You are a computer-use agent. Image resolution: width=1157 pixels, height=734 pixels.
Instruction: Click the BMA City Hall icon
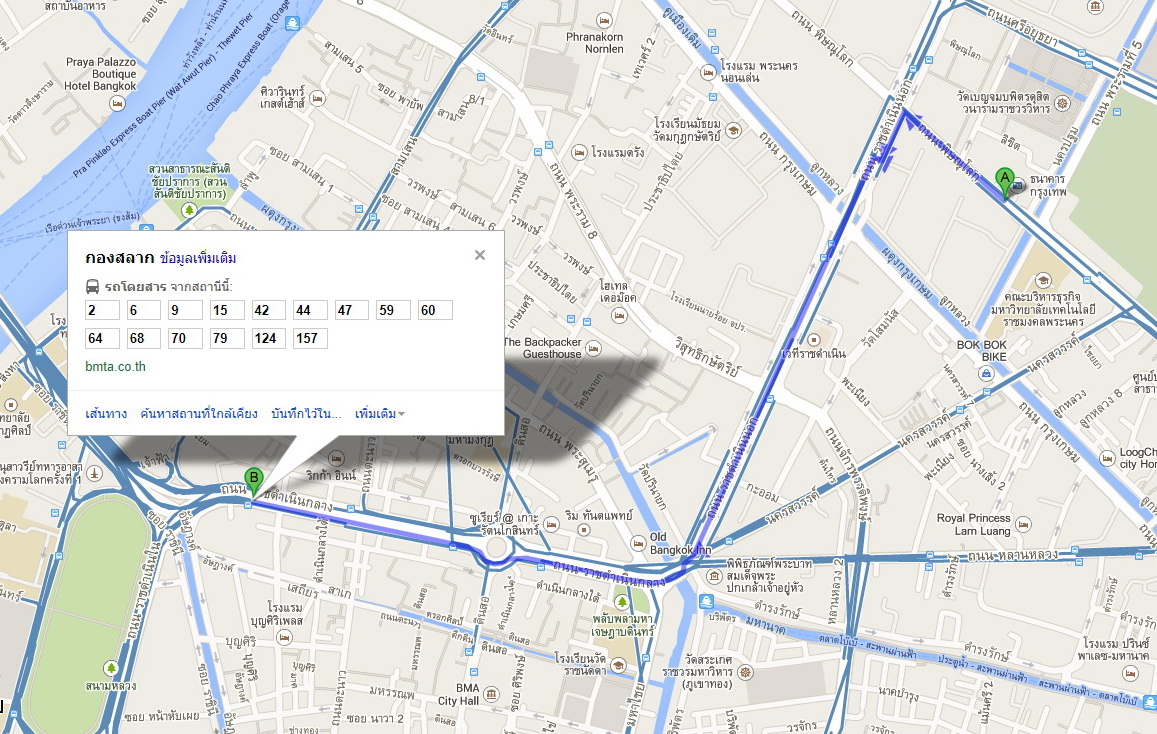(491, 694)
